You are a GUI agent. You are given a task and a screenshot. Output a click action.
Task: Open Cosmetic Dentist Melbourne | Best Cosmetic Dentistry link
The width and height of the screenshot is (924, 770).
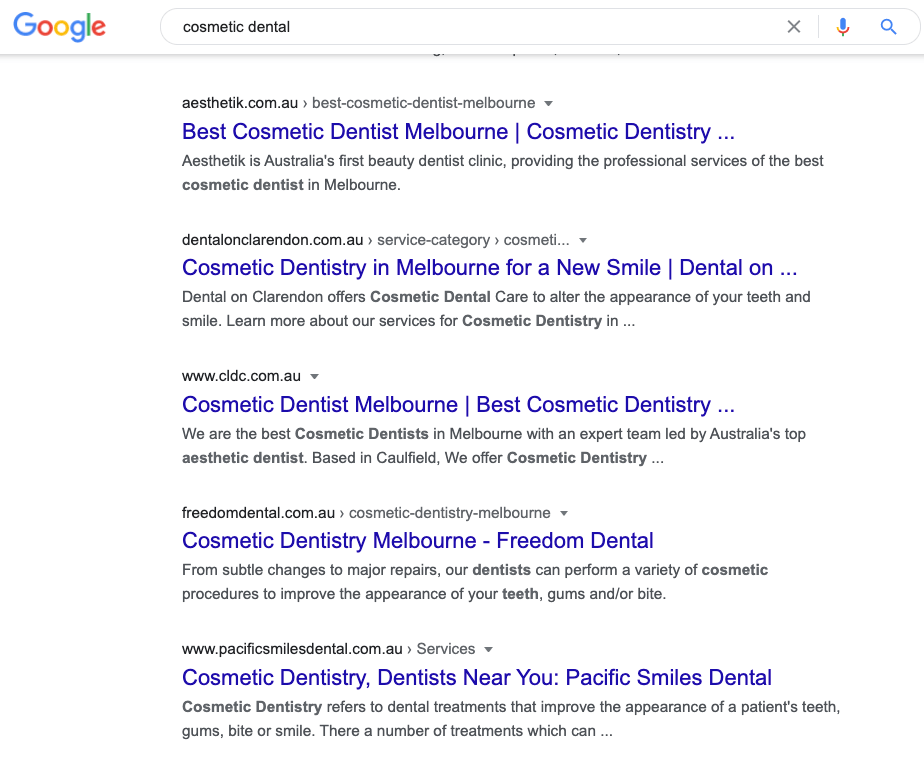pos(458,404)
